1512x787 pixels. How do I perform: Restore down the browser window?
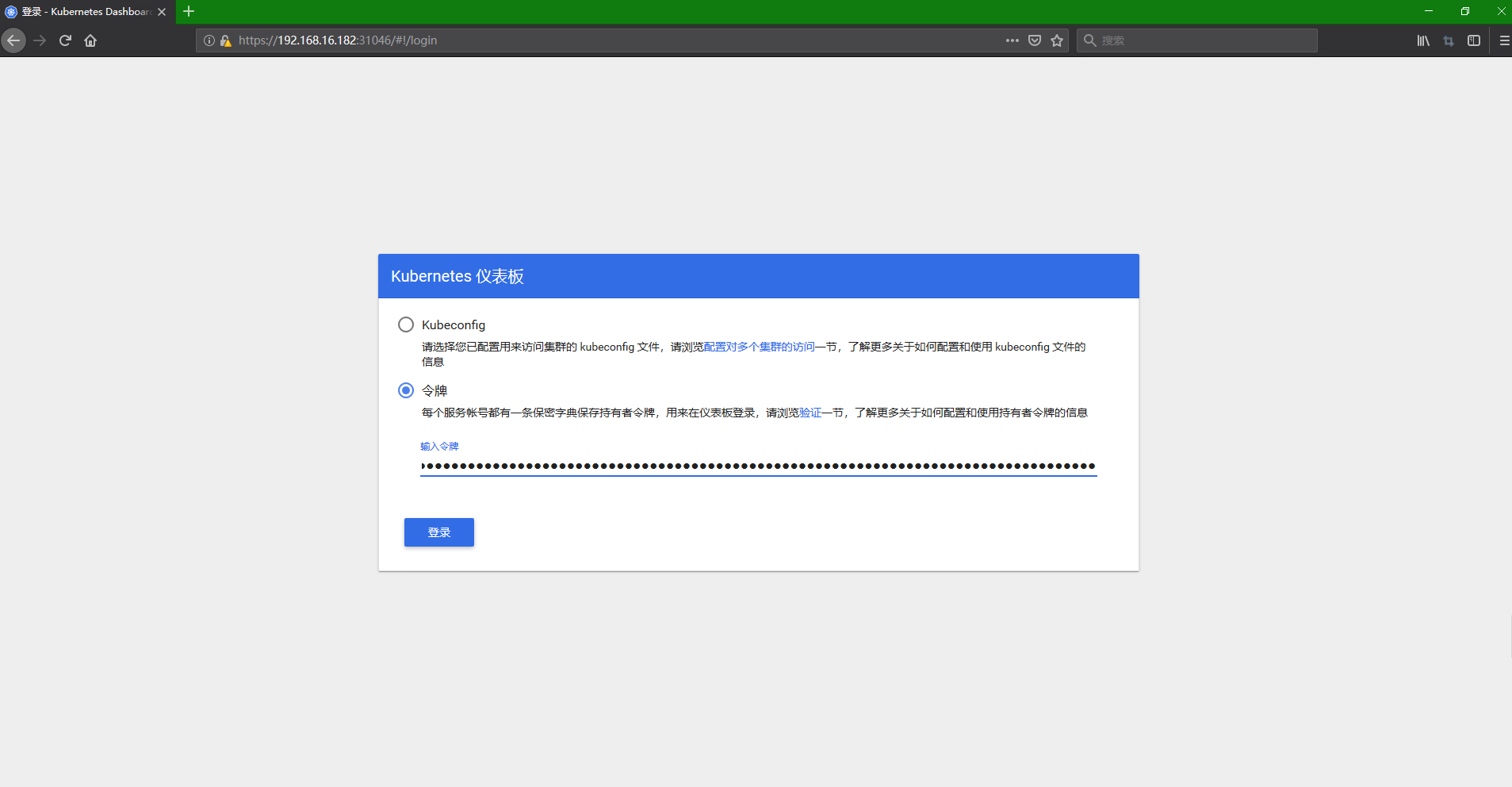pyautogui.click(x=1465, y=11)
